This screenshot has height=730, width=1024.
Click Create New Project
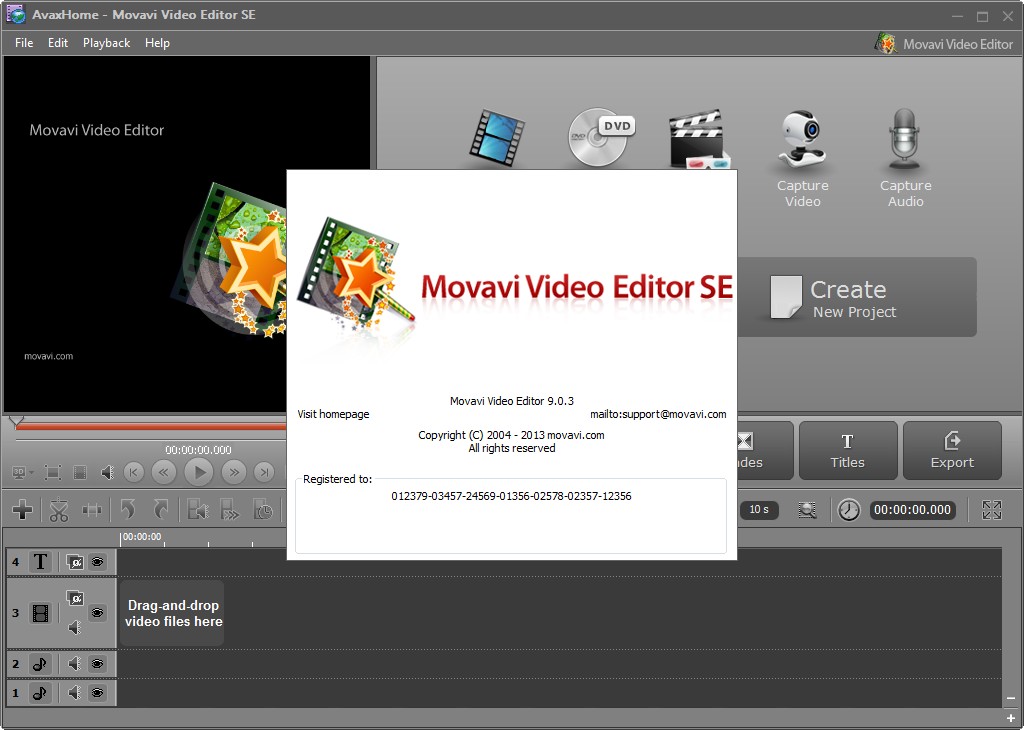[x=857, y=297]
